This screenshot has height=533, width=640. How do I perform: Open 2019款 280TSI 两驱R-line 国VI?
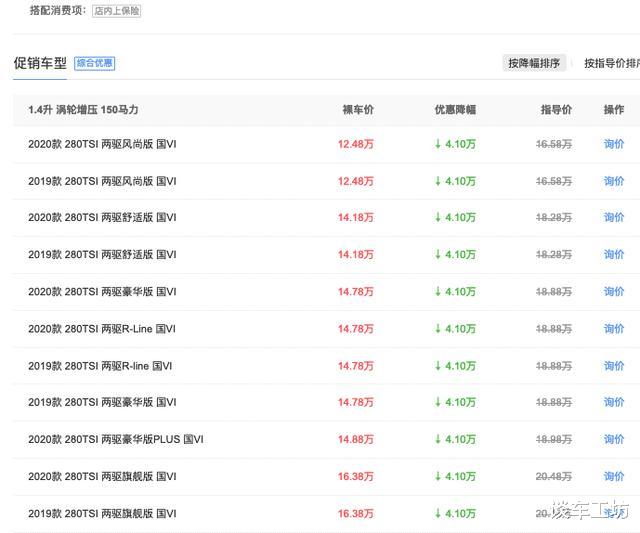point(100,366)
